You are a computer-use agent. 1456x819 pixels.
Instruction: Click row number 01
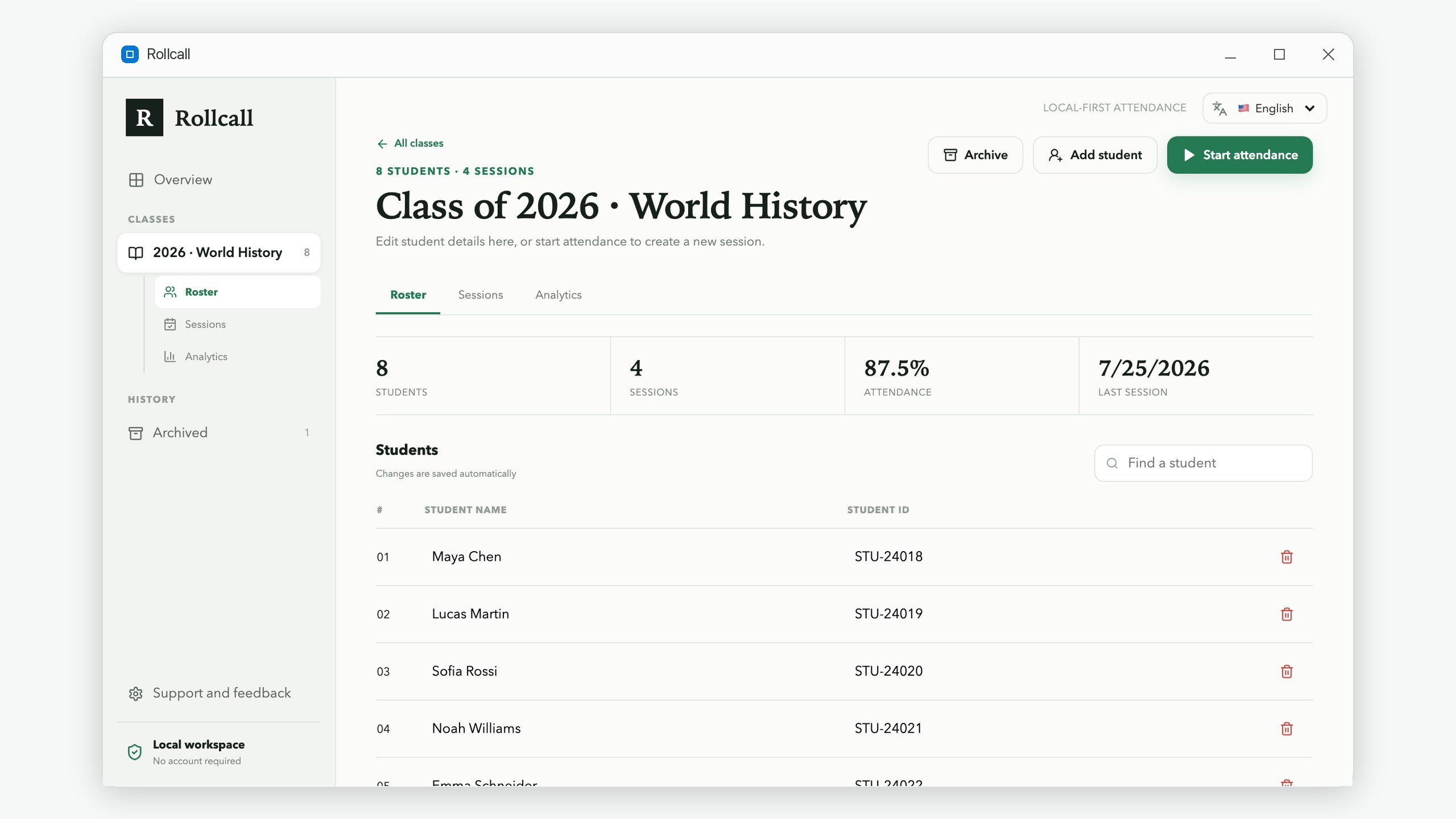[383, 557]
